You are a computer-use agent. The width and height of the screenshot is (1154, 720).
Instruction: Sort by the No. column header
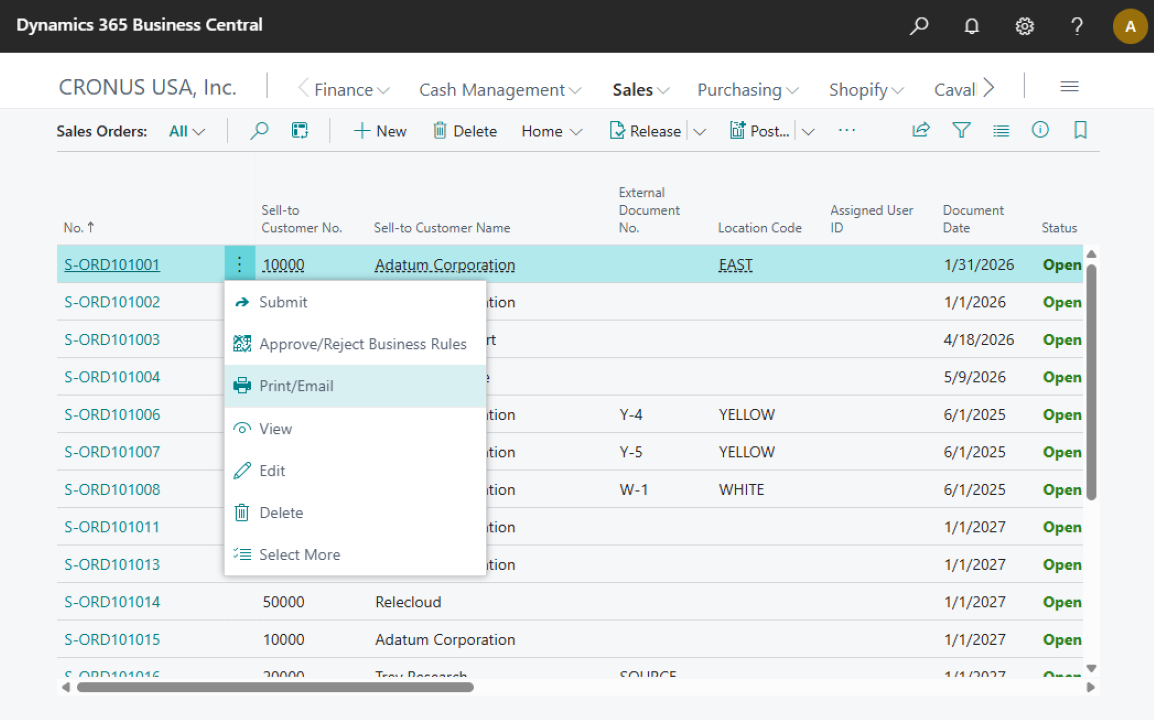coord(79,227)
